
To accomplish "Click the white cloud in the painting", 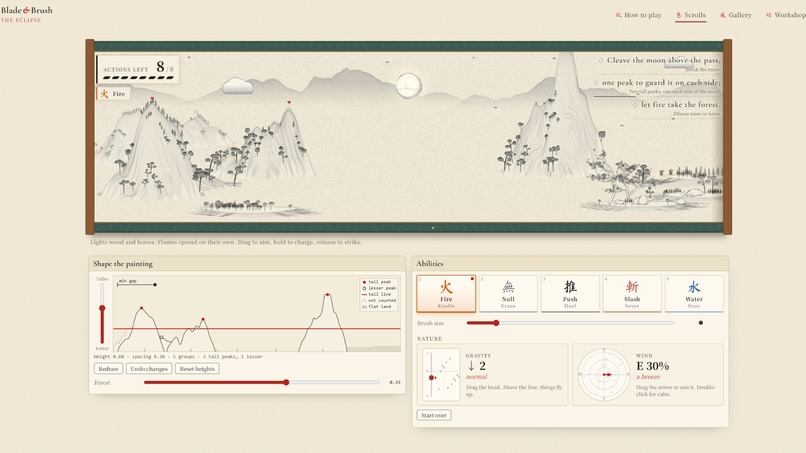I will coord(237,86).
